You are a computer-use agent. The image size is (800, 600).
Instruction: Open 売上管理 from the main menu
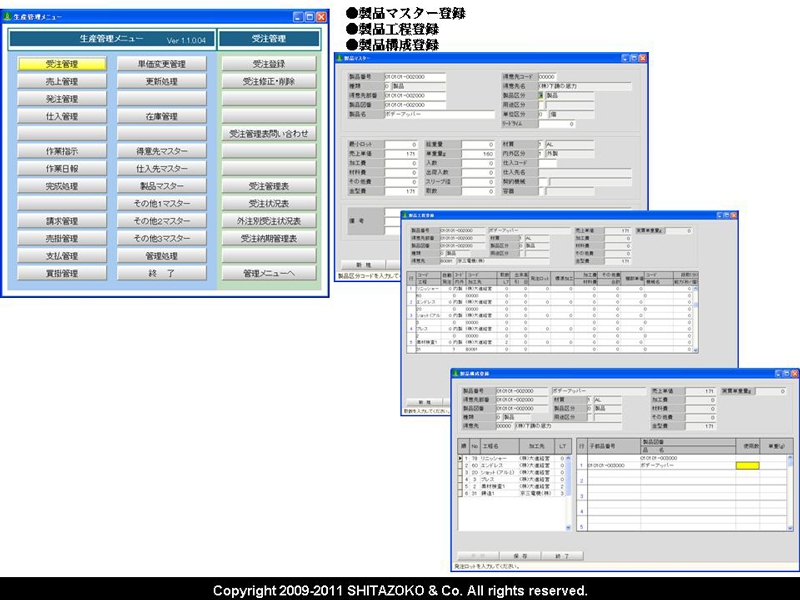coord(62,81)
